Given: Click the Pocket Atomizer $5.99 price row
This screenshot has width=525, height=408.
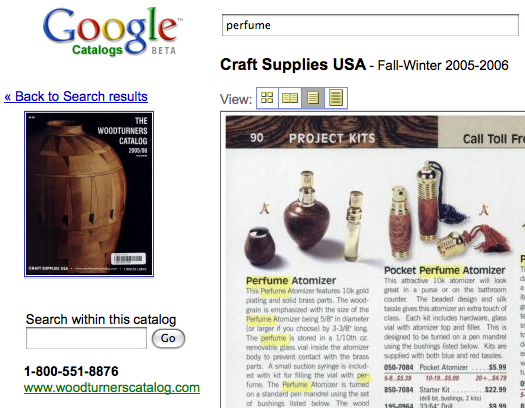Looking at the screenshot, I should point(445,368).
